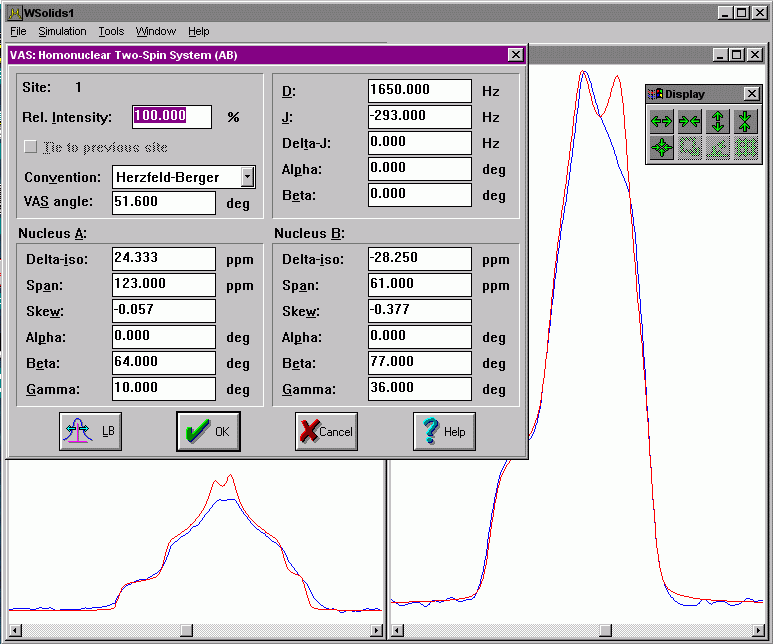
Task: Open line broadening with the LB button
Action: [x=90, y=432]
